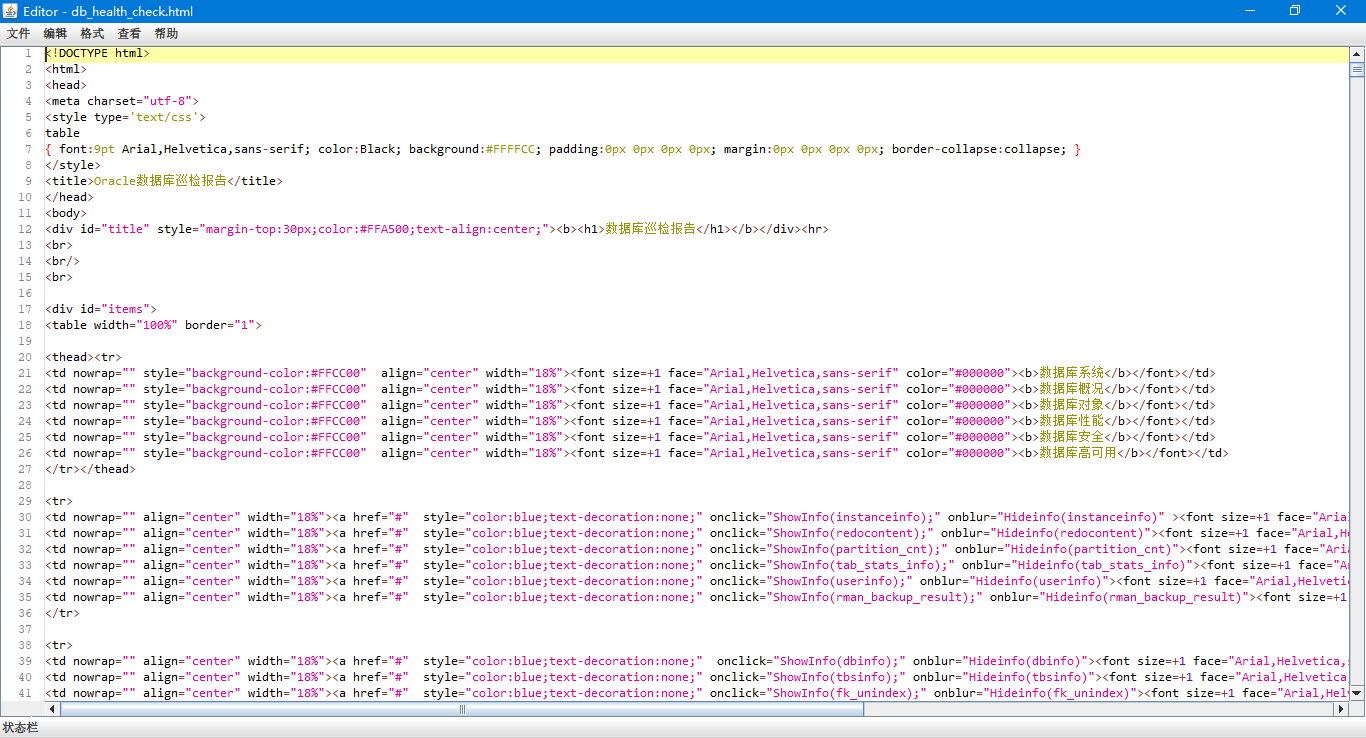Viewport: 1366px width, 738px height.
Task: Click the <thead><tr> line
Action: [x=84, y=357]
